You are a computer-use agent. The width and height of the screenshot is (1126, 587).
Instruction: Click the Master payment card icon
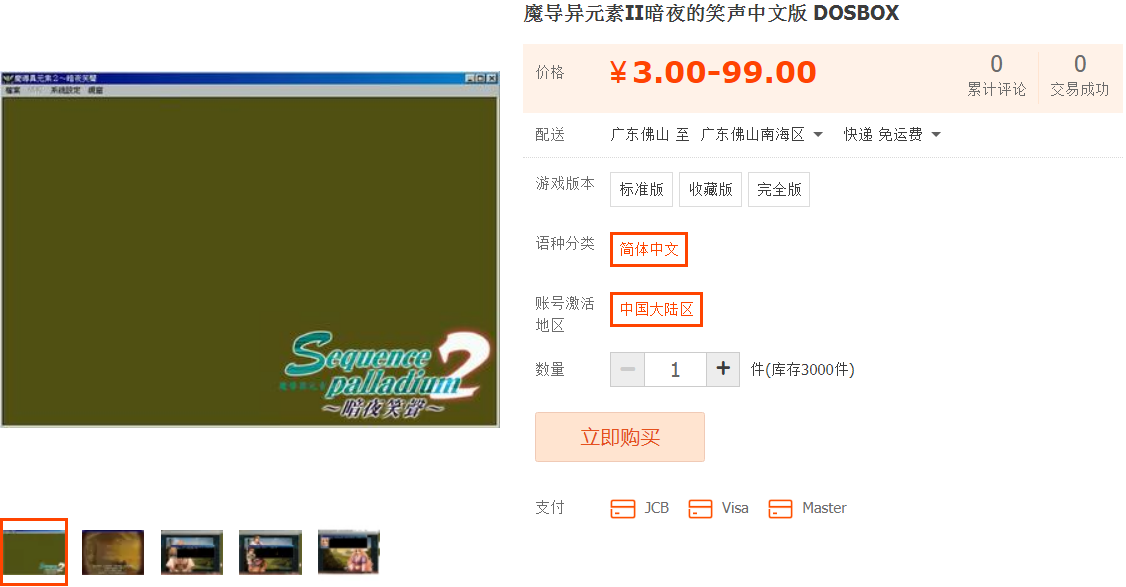click(780, 509)
